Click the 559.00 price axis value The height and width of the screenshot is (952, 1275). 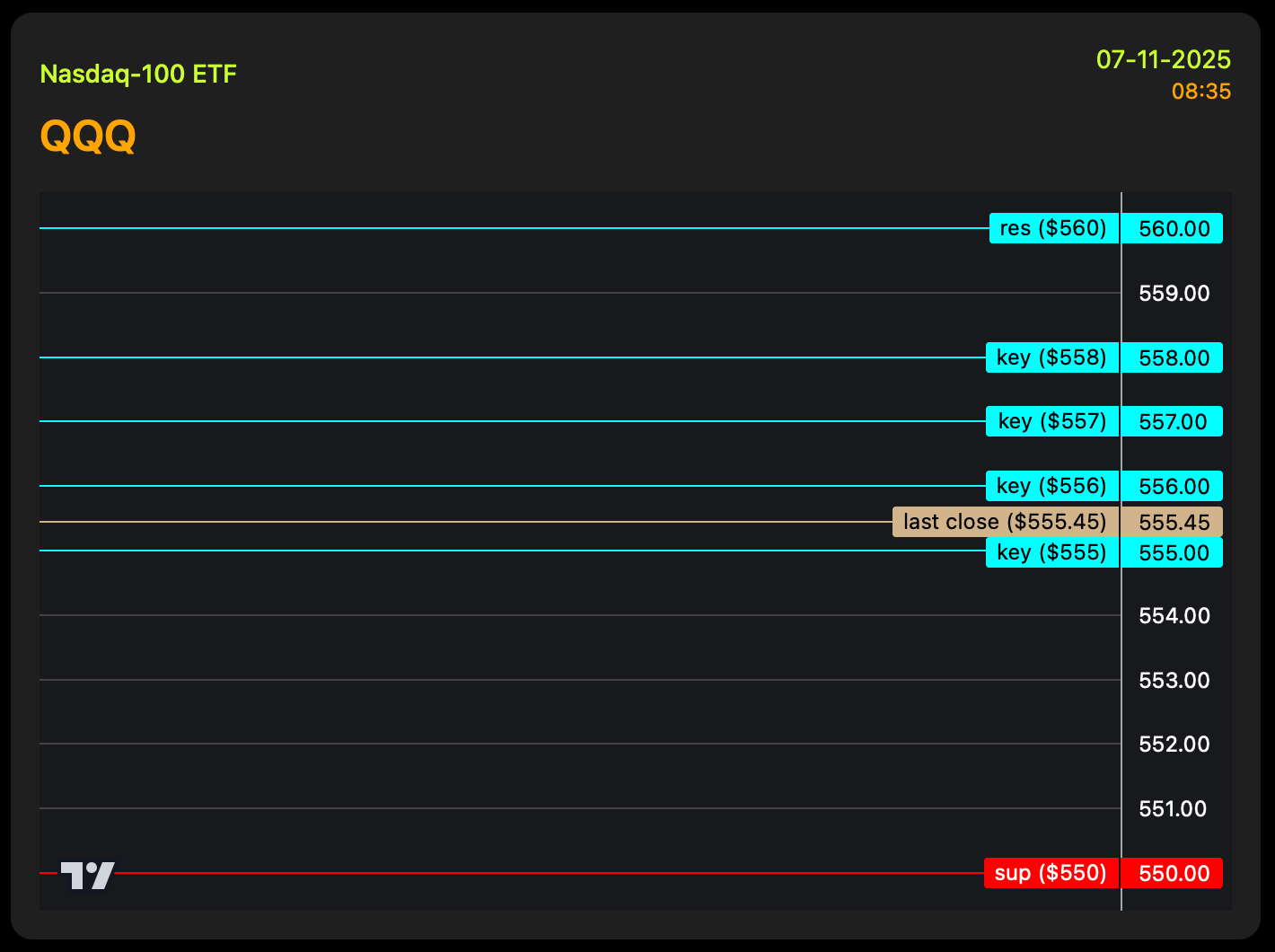1174,294
